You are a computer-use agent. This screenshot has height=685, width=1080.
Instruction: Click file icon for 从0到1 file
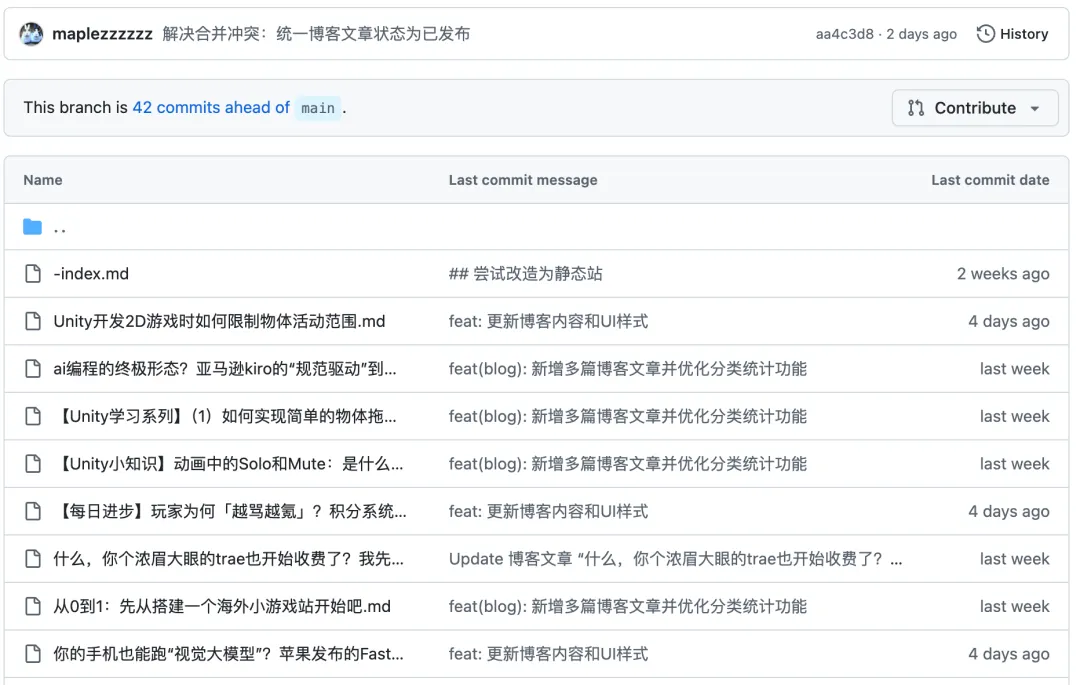32,607
